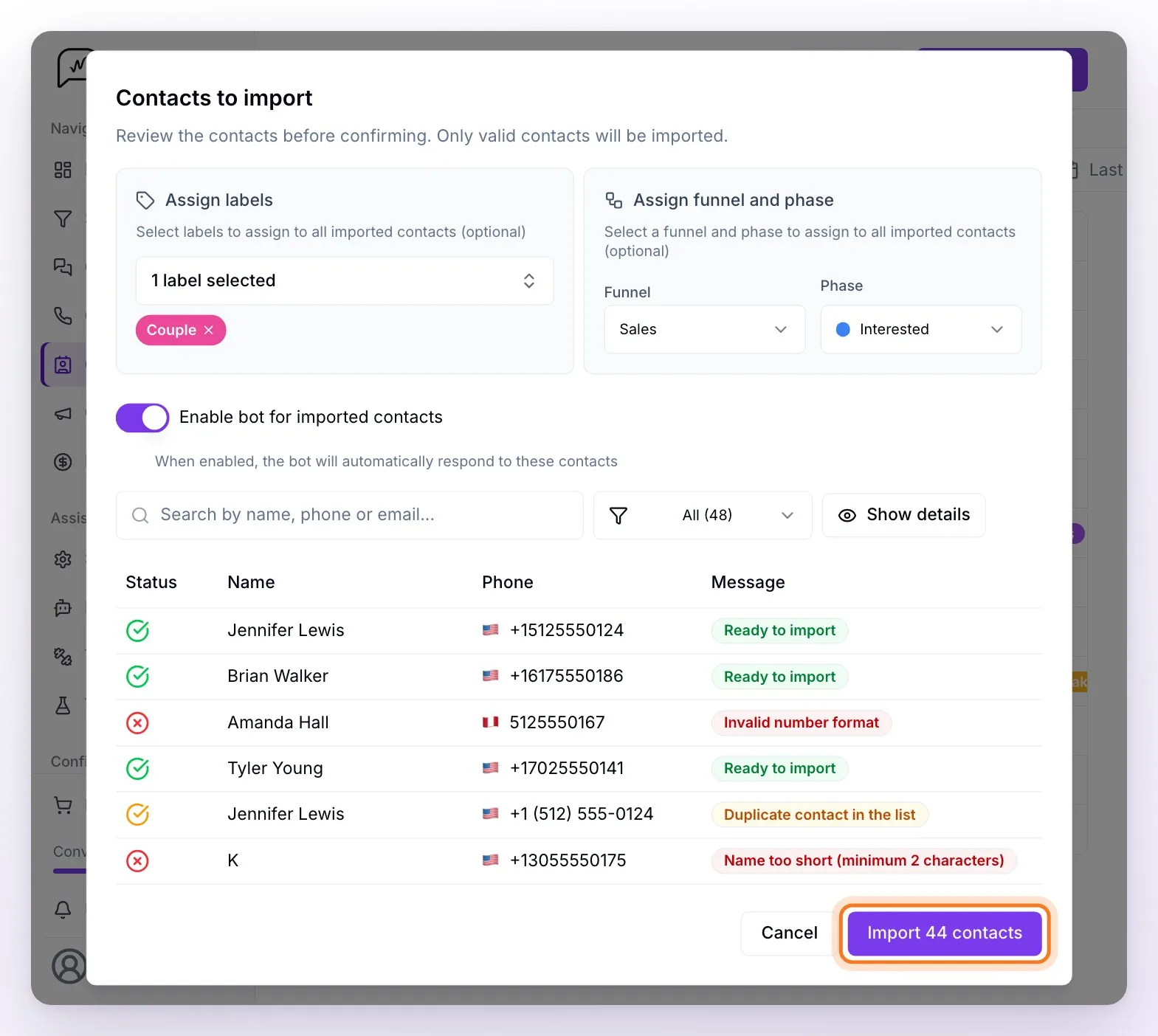
Task: Click Amanda Hall's red error status icon
Action: pos(137,722)
